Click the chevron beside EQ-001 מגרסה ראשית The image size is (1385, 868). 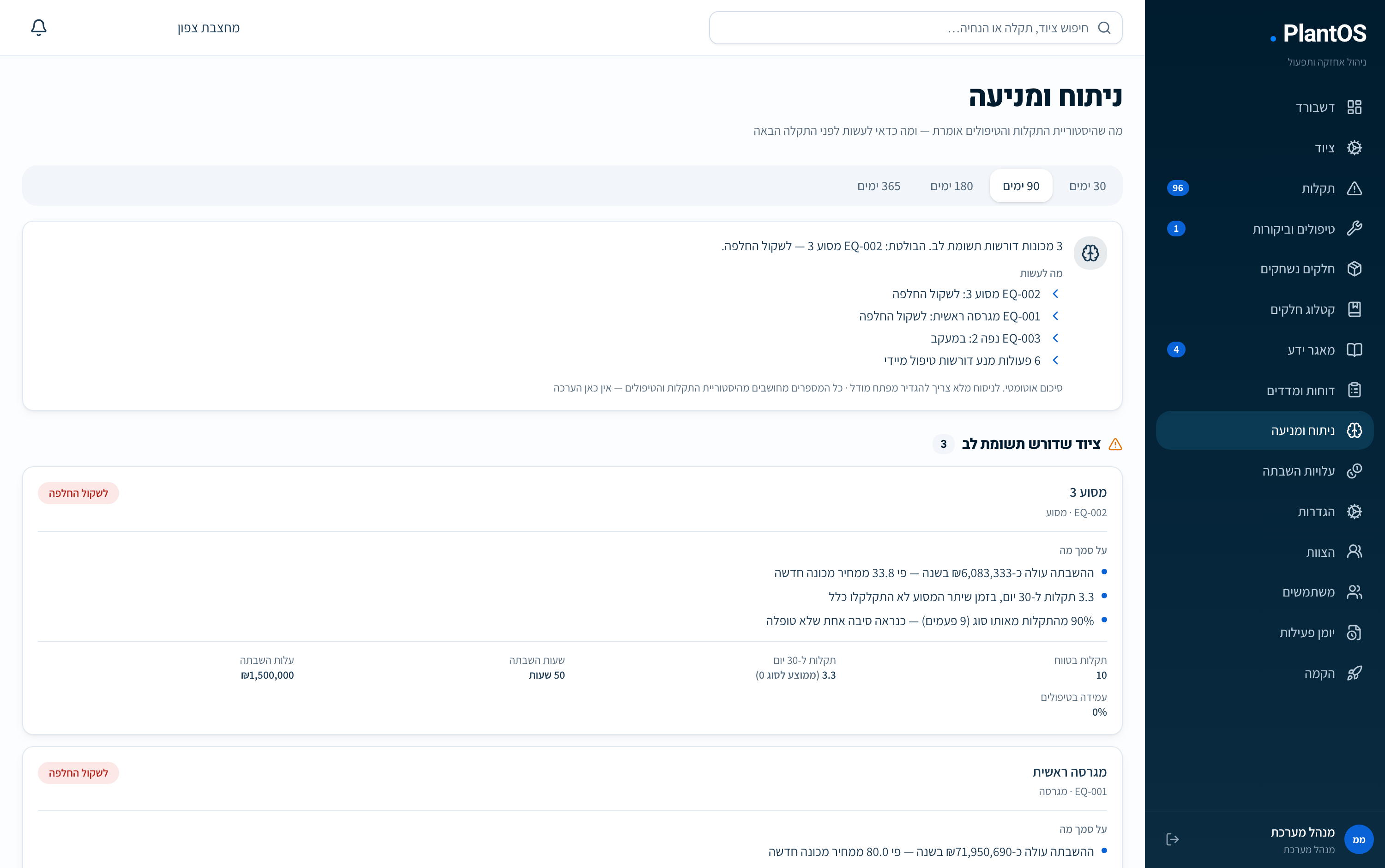coord(1055,316)
